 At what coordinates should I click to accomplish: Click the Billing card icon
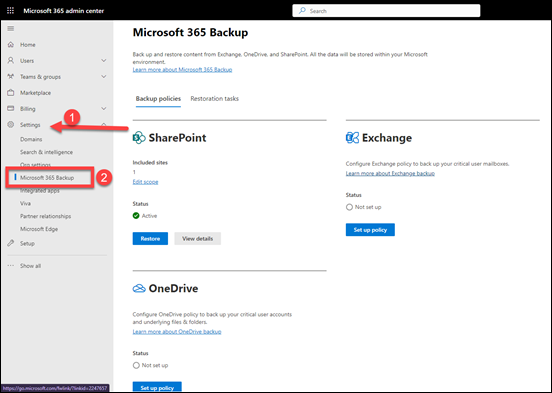[x=11, y=108]
